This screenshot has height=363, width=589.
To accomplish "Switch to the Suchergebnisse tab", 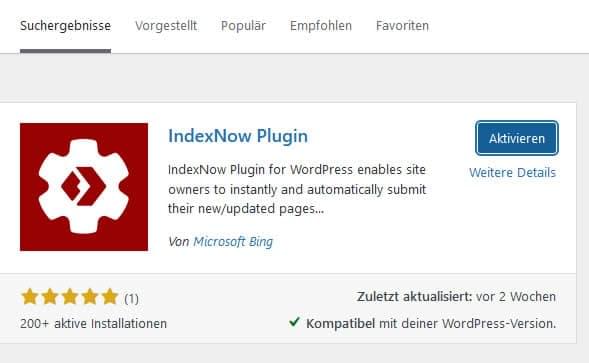I will (x=65, y=26).
